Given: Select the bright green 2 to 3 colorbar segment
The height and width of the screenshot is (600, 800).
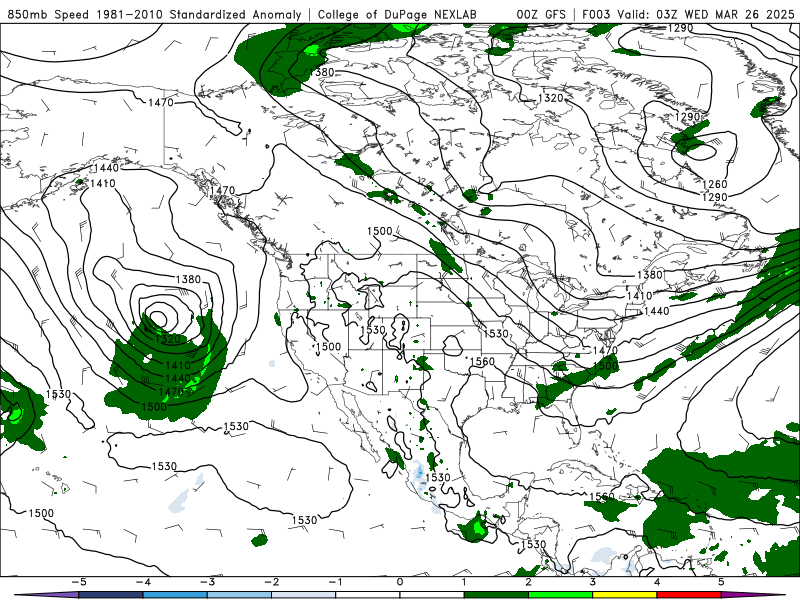Looking at the screenshot, I should [561, 595].
